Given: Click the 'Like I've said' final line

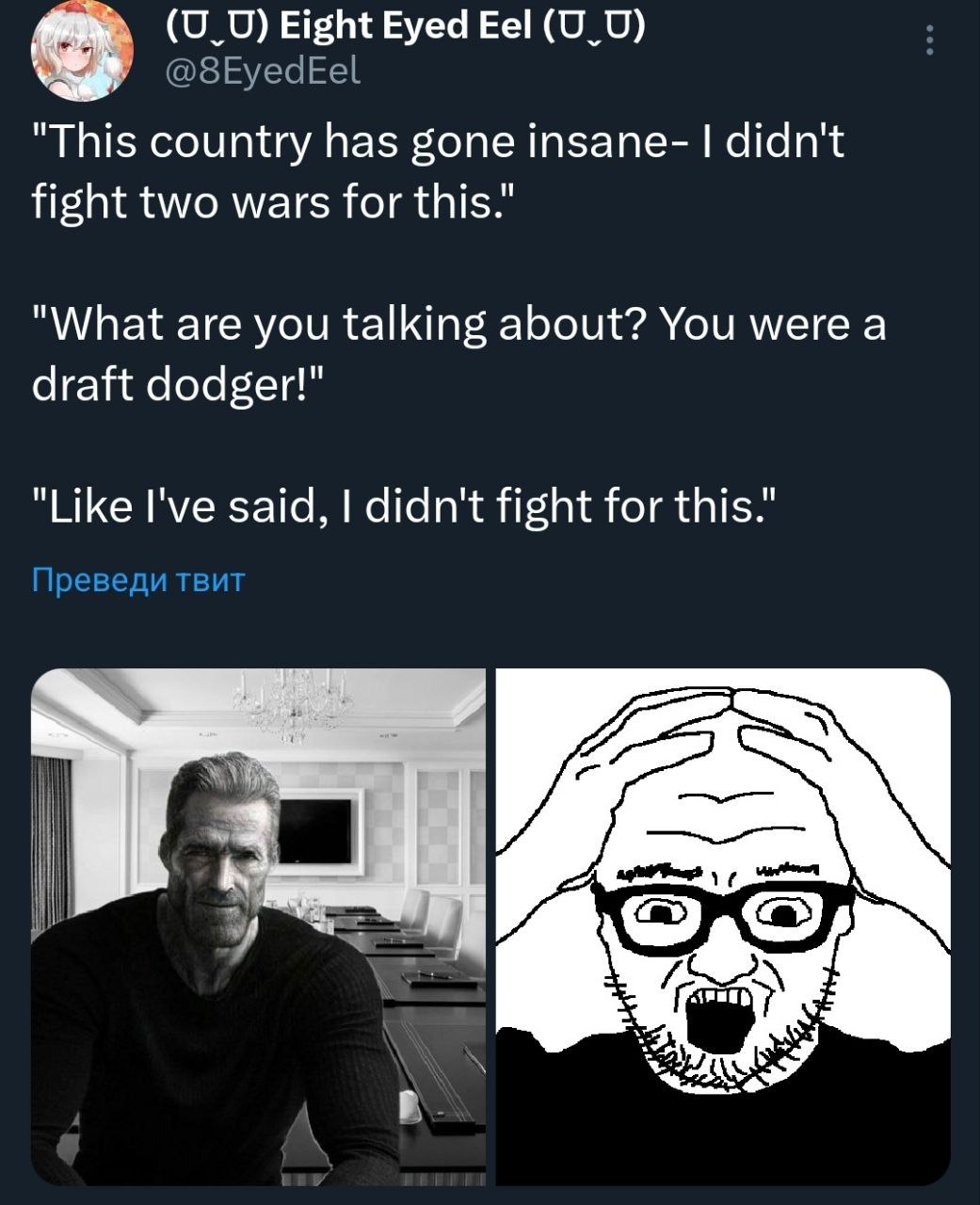Looking at the screenshot, I should [x=405, y=506].
